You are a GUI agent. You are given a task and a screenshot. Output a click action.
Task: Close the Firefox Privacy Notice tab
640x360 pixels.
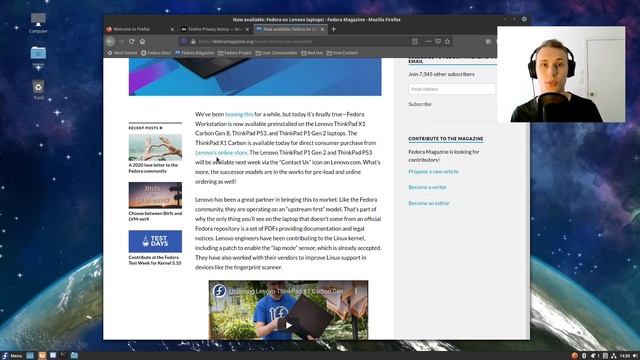coord(247,29)
